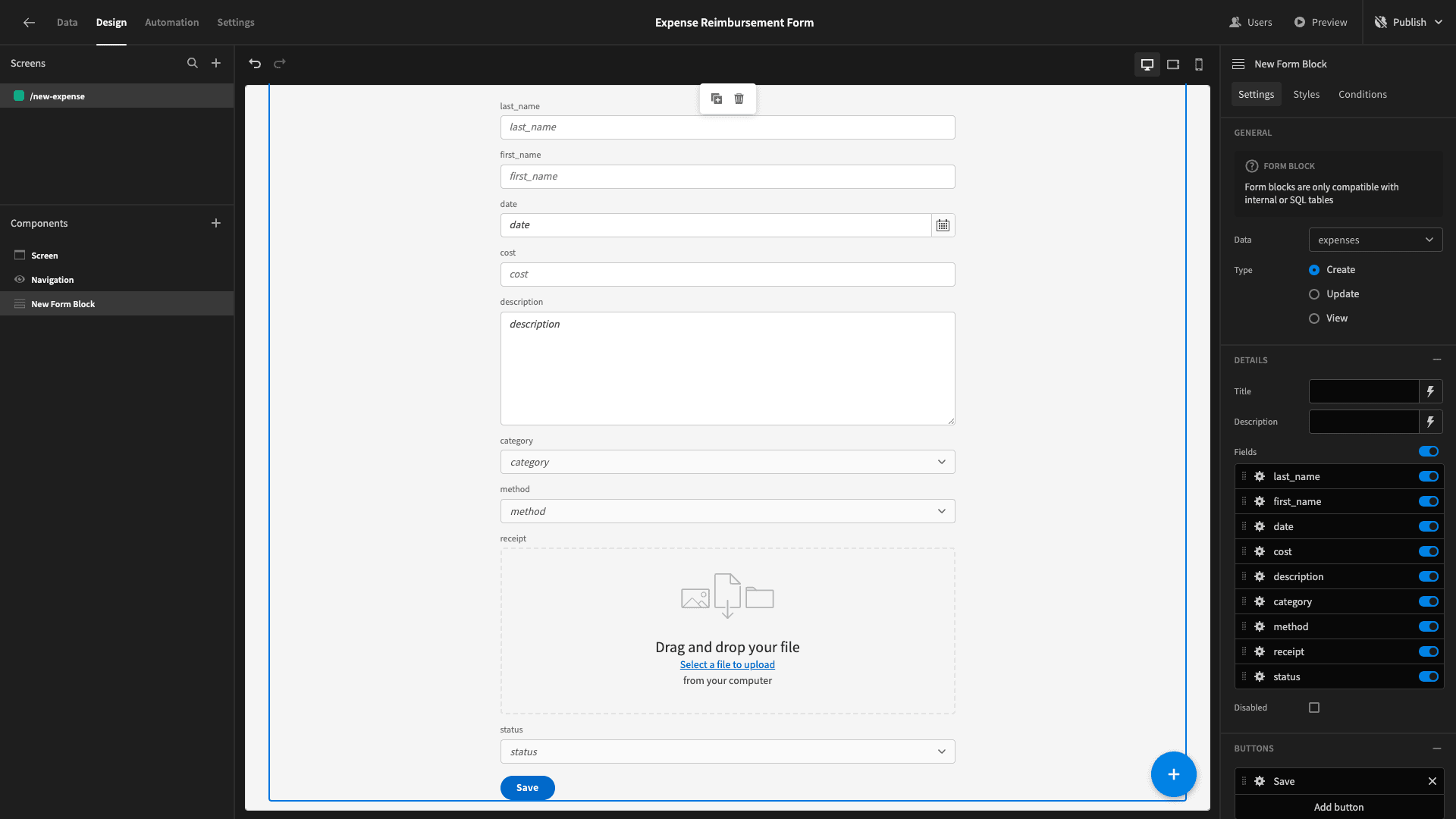The image size is (1456, 819).
Task: Click the settings gear icon for last_name field
Action: pyautogui.click(x=1259, y=476)
